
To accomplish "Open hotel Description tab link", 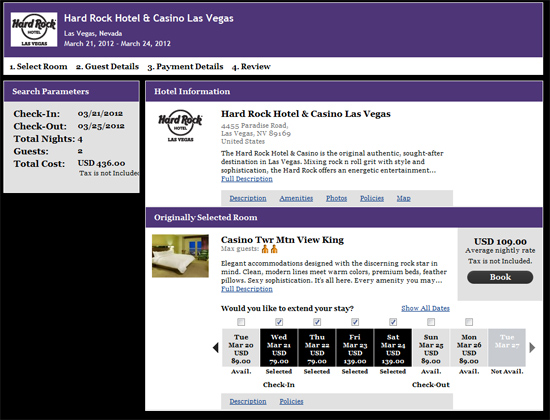I will (x=248, y=198).
